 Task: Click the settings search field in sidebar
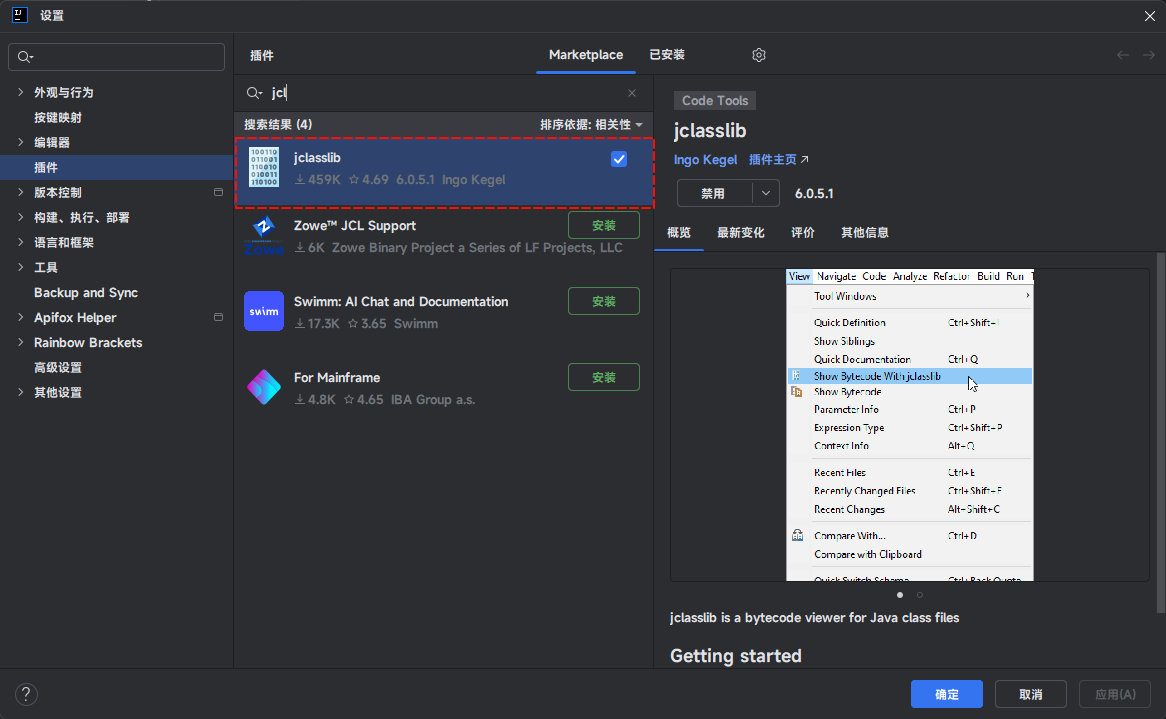coord(117,57)
